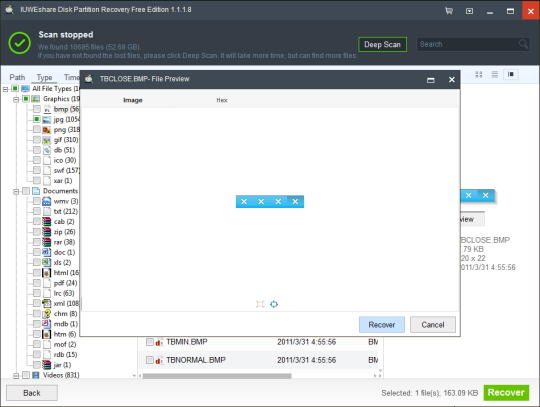Click the xls file type icon
The image size is (540, 407).
click(x=46, y=263)
